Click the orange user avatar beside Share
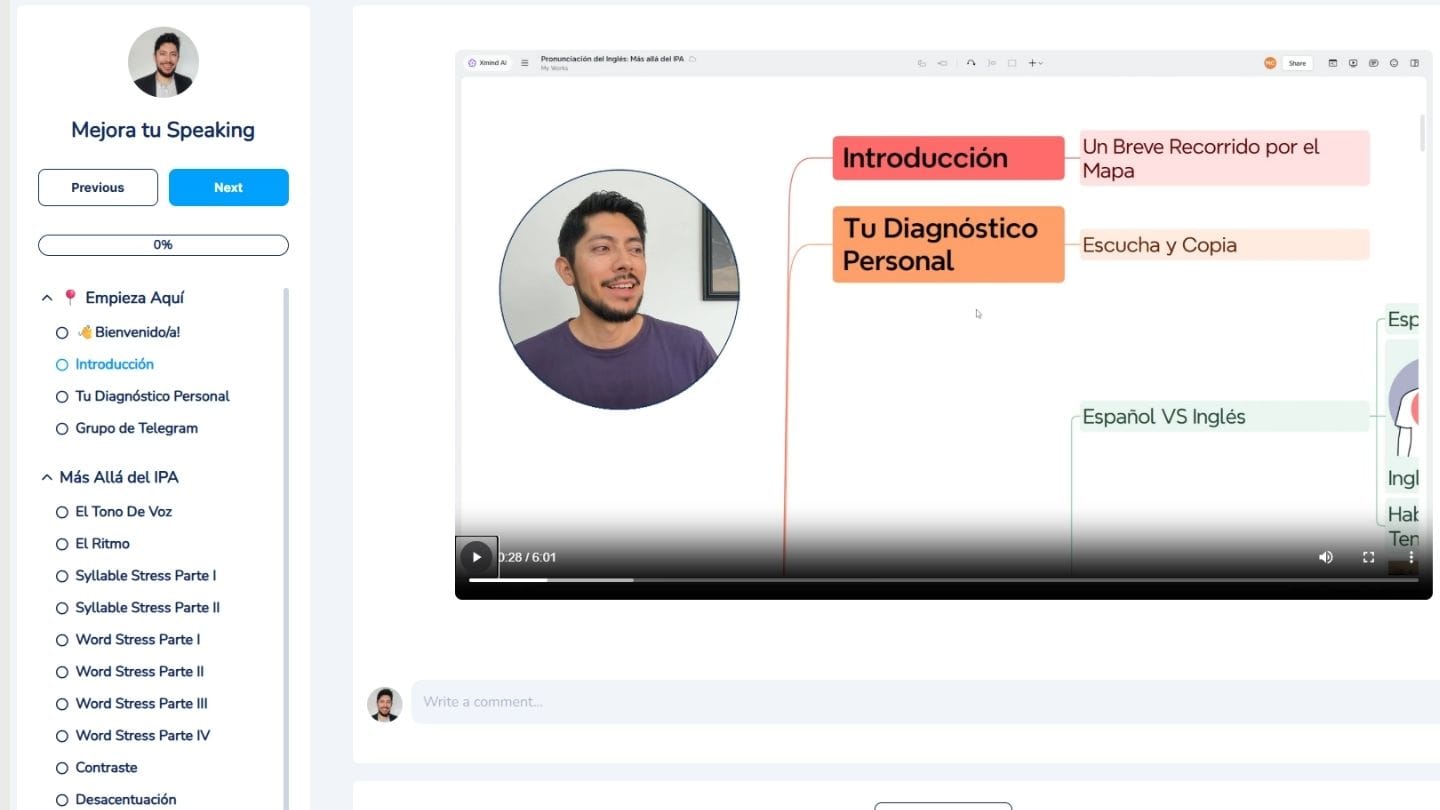Image resolution: width=1440 pixels, height=810 pixels. pos(1270,63)
